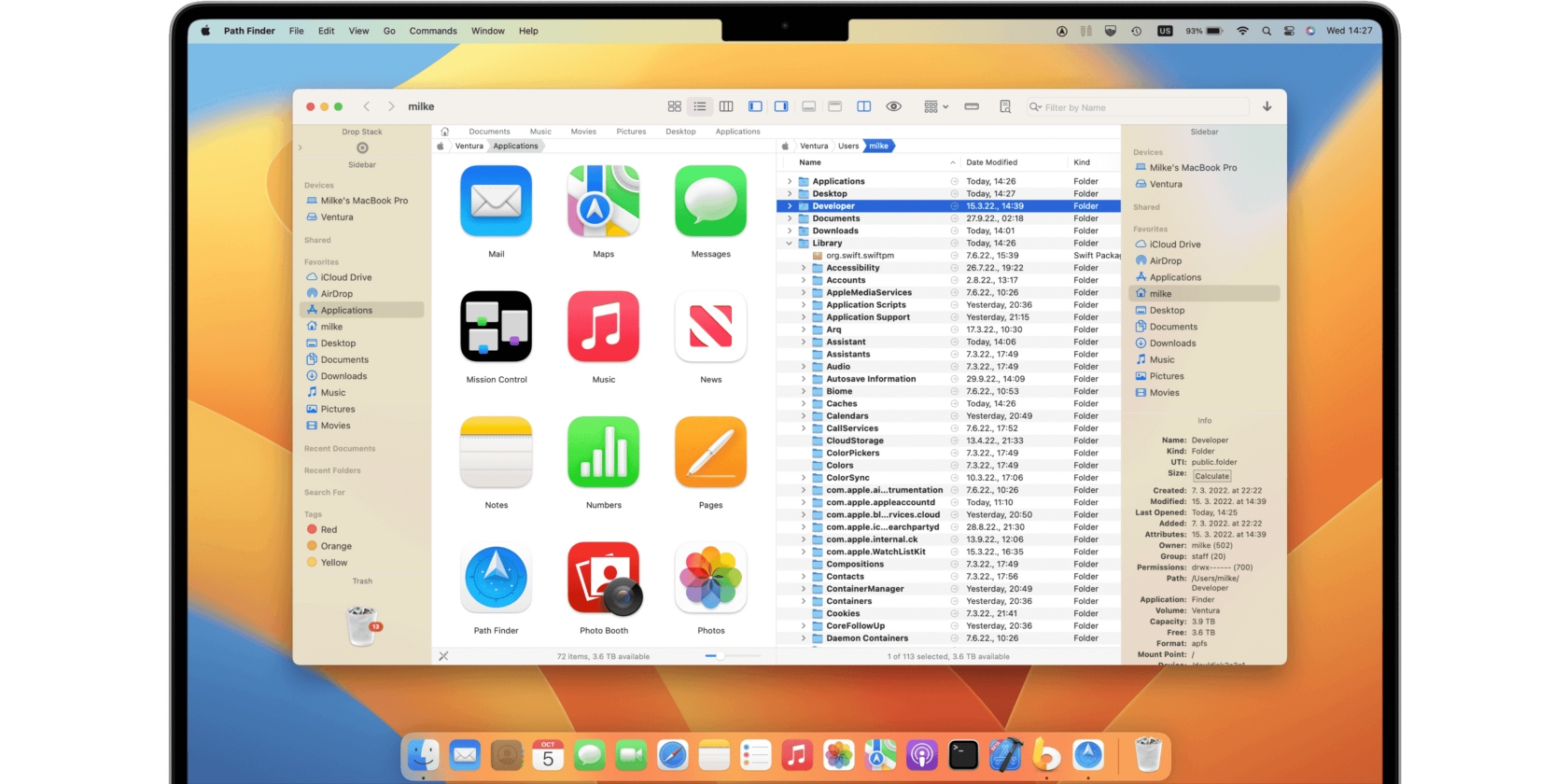Click the download arrow toolbar icon

[1267, 106]
